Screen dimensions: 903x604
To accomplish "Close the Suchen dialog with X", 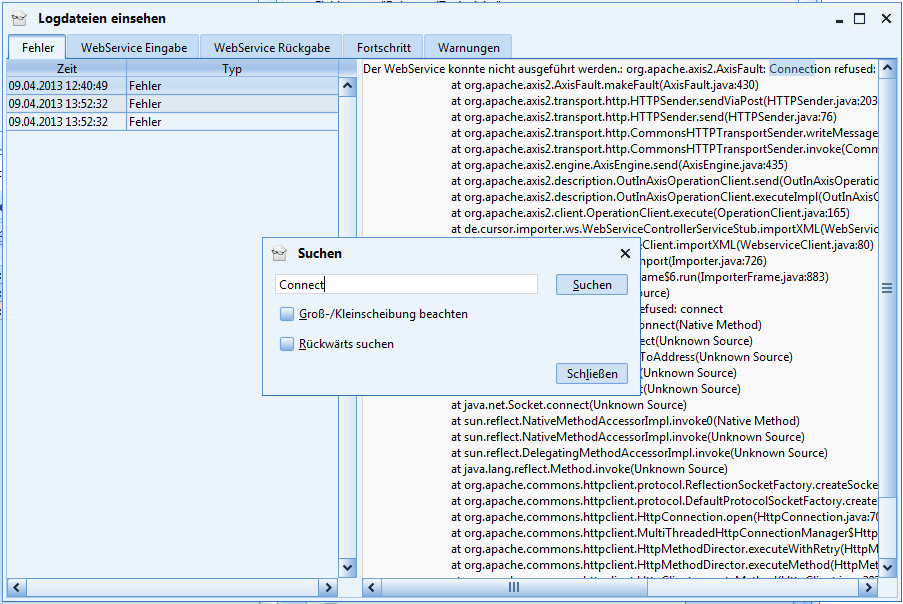I will [x=625, y=254].
